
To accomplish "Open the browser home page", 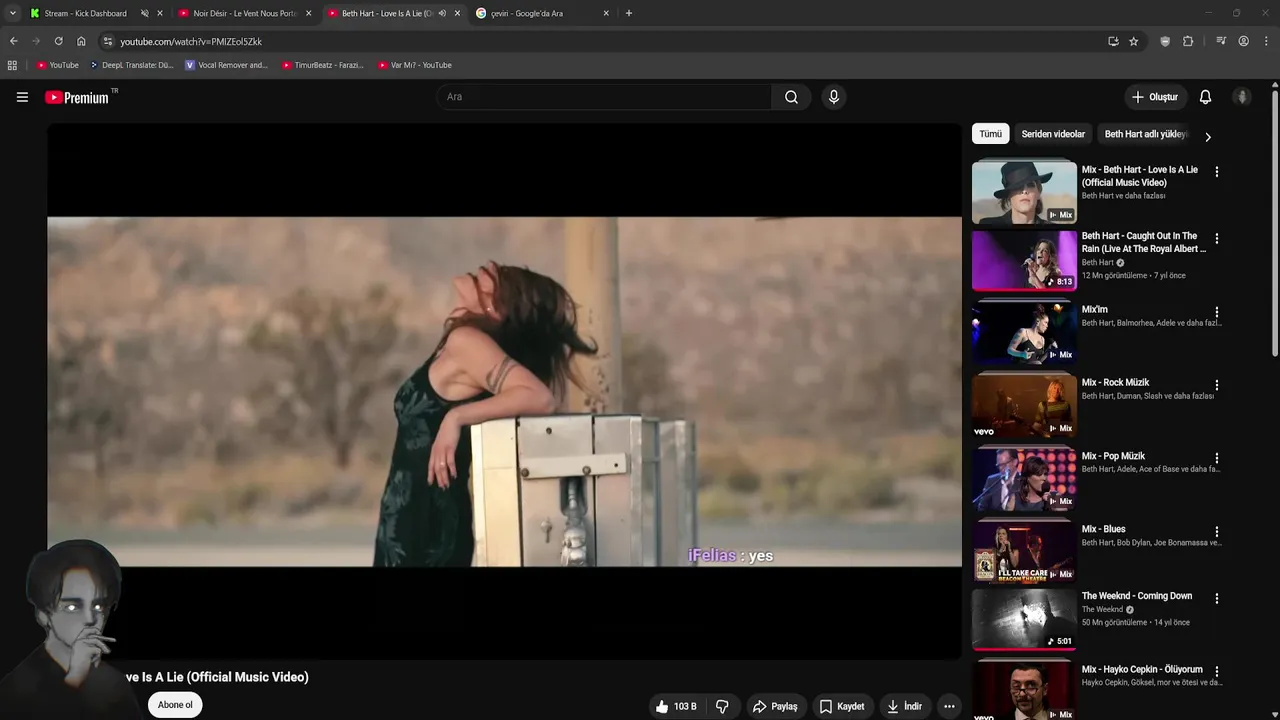I will (x=81, y=41).
